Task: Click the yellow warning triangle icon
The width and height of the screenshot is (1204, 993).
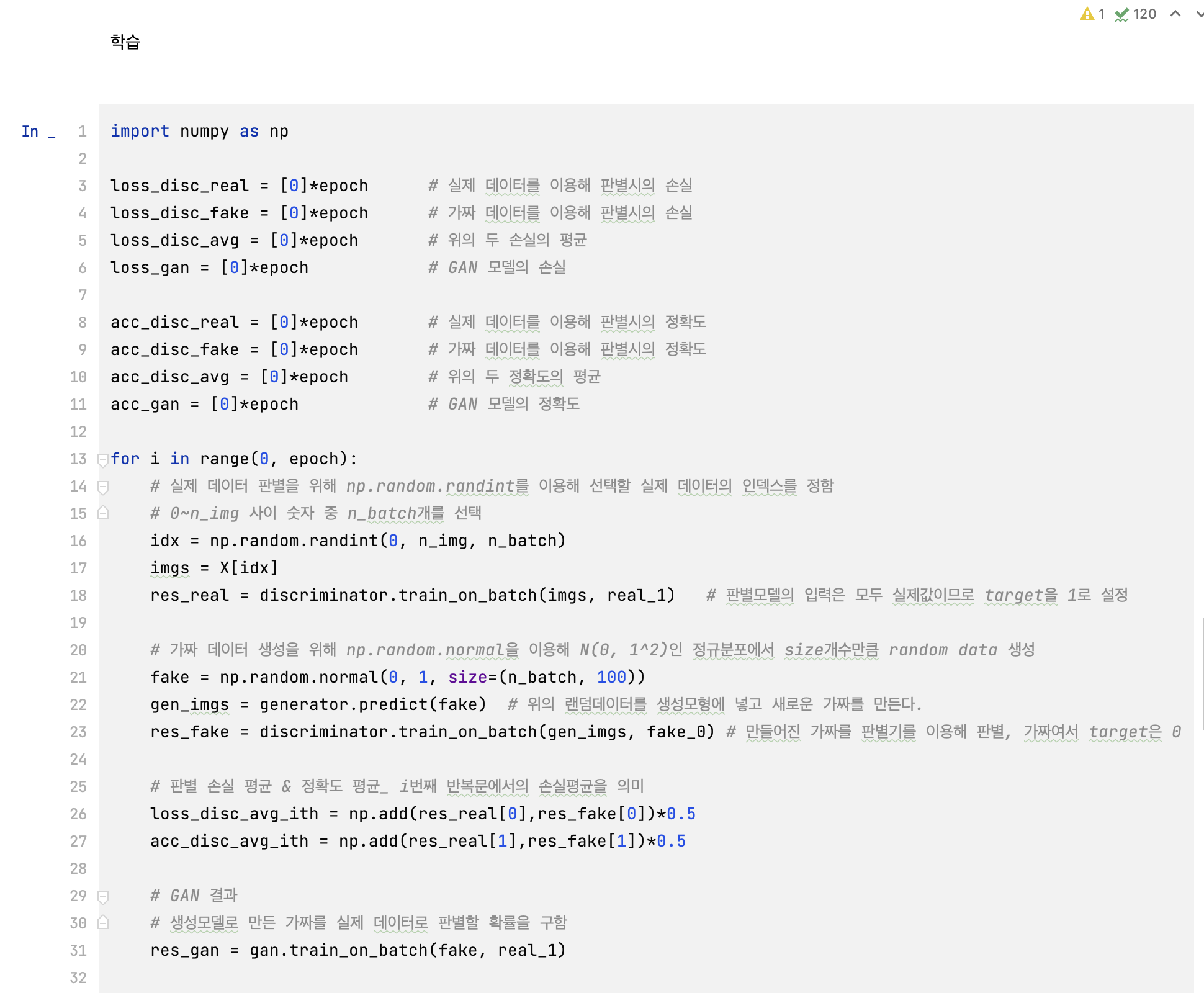Action: click(x=1087, y=14)
